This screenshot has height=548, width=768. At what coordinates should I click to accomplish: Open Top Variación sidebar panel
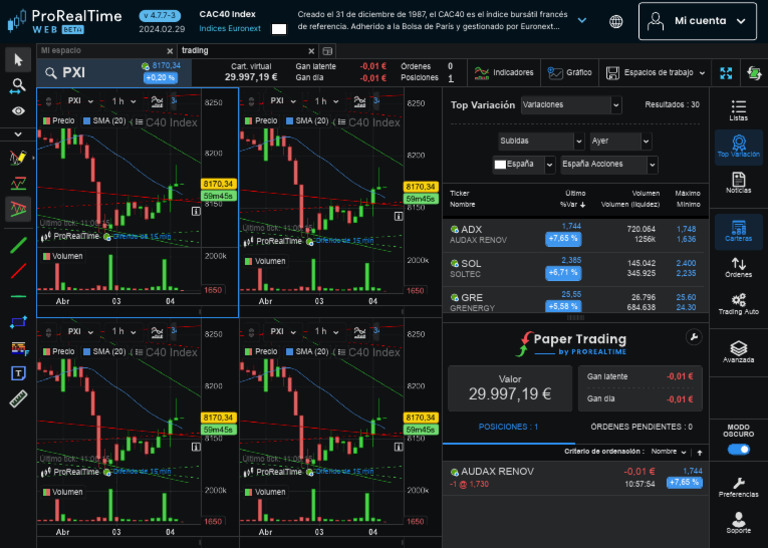738,146
